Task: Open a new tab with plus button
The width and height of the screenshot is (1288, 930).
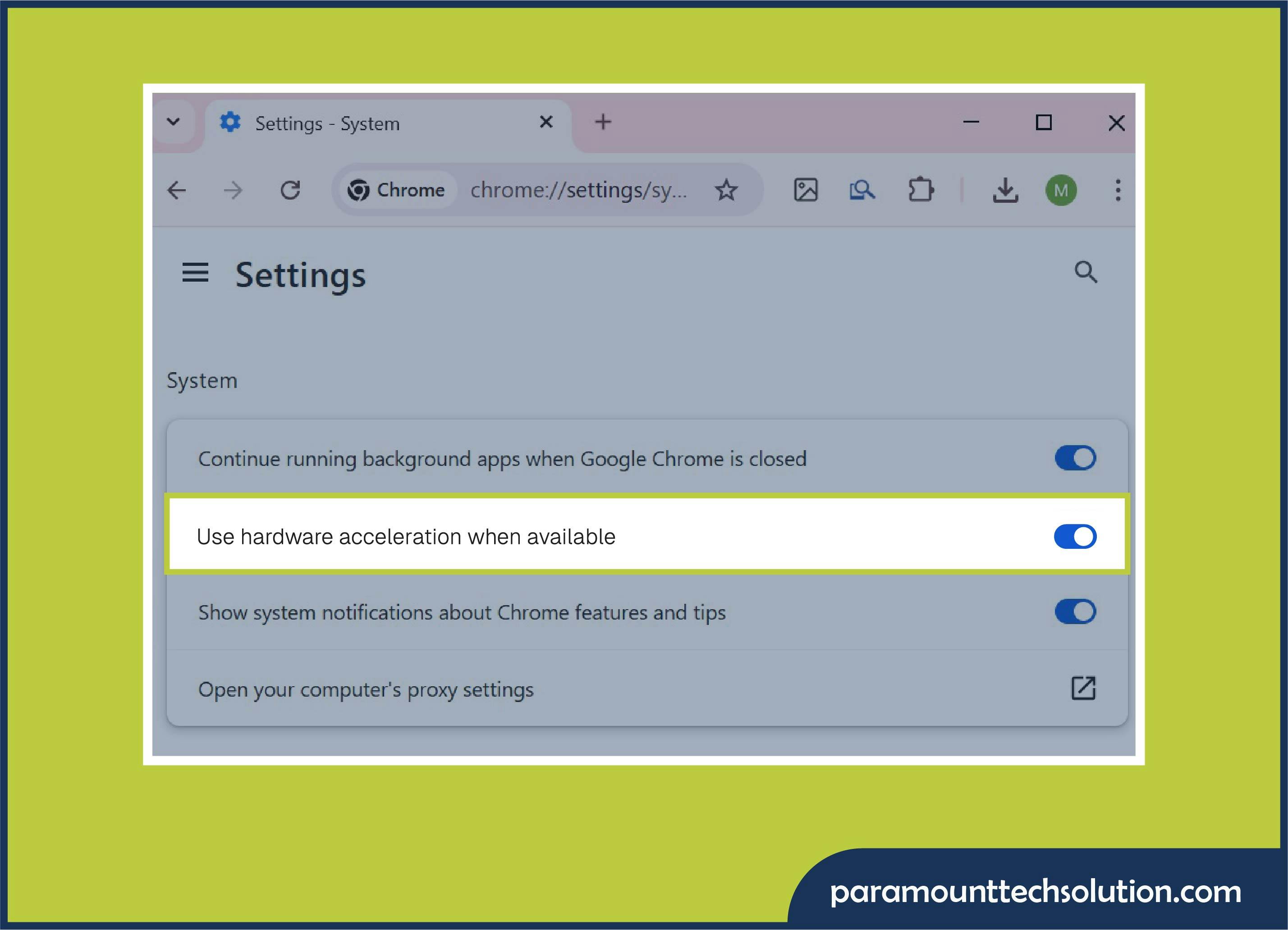Action: (x=603, y=122)
